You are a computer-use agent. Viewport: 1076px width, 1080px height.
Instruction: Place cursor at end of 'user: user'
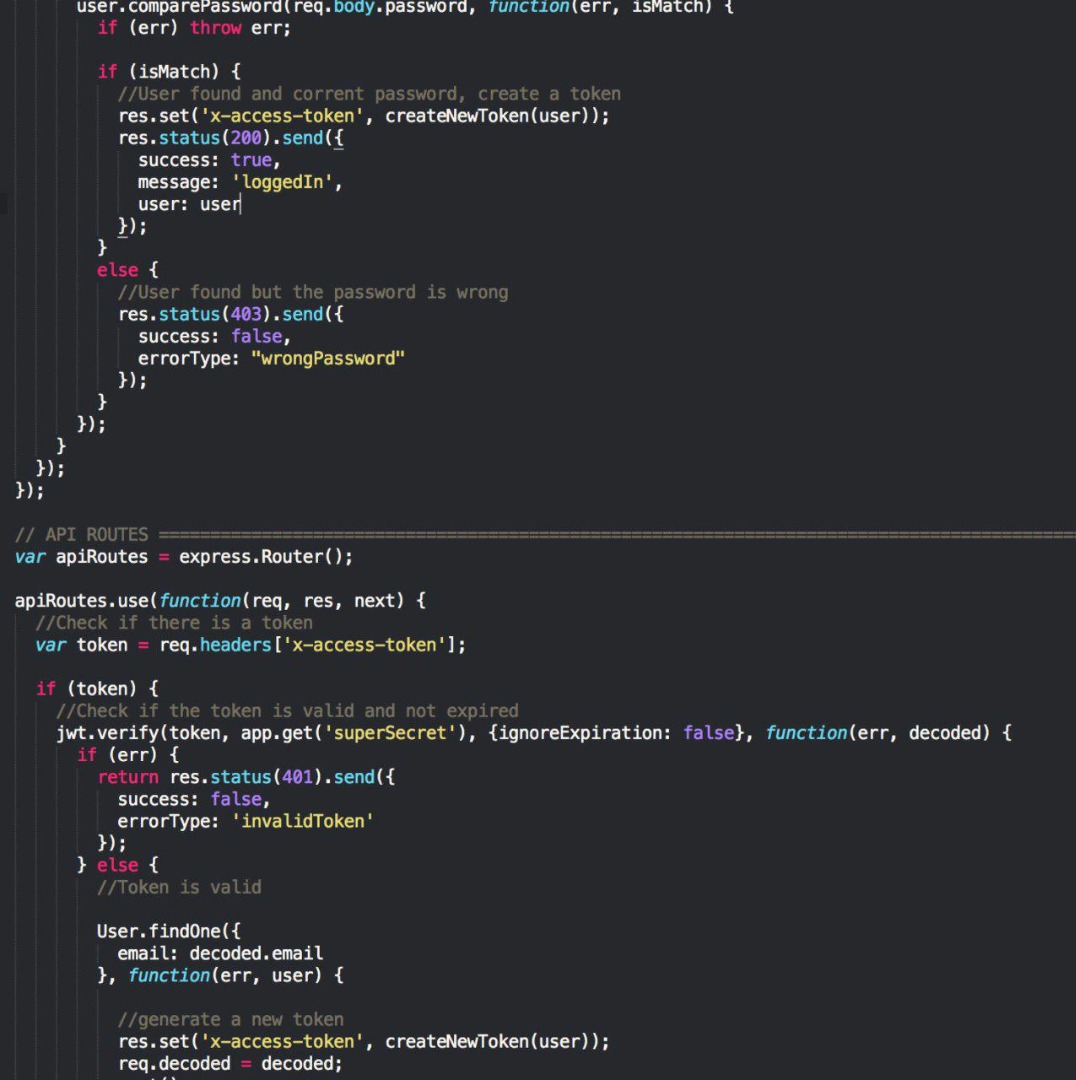click(240, 205)
